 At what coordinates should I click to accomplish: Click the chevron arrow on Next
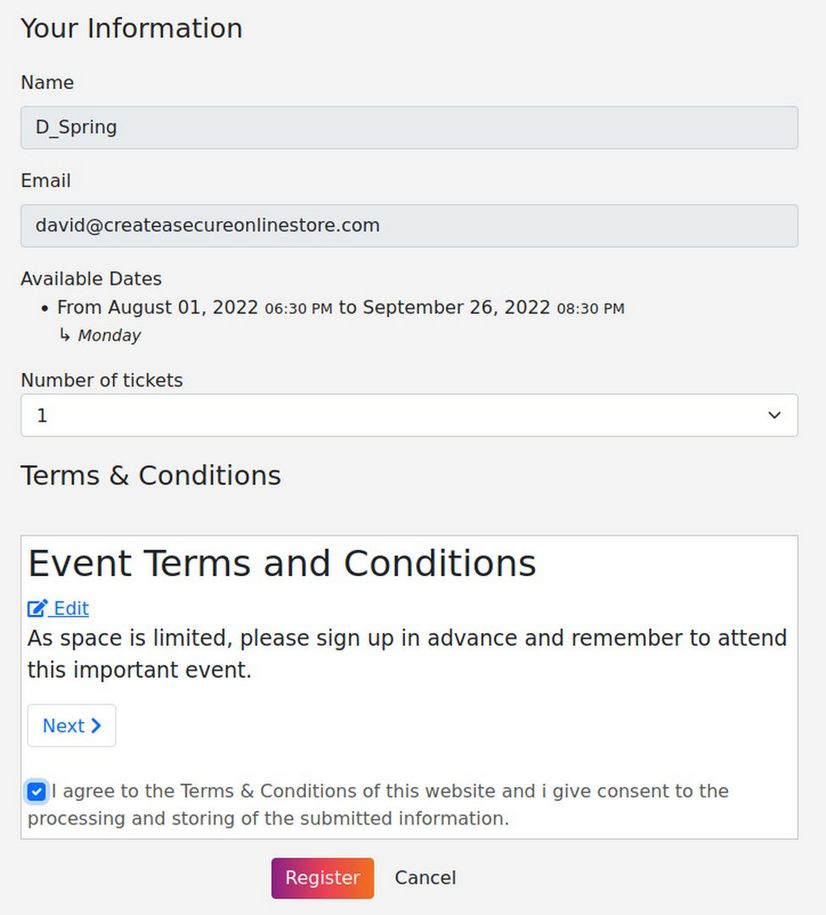point(96,726)
